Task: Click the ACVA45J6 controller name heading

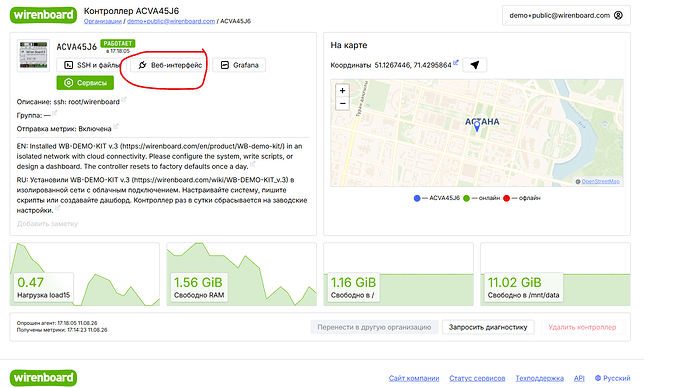Action: point(77,47)
